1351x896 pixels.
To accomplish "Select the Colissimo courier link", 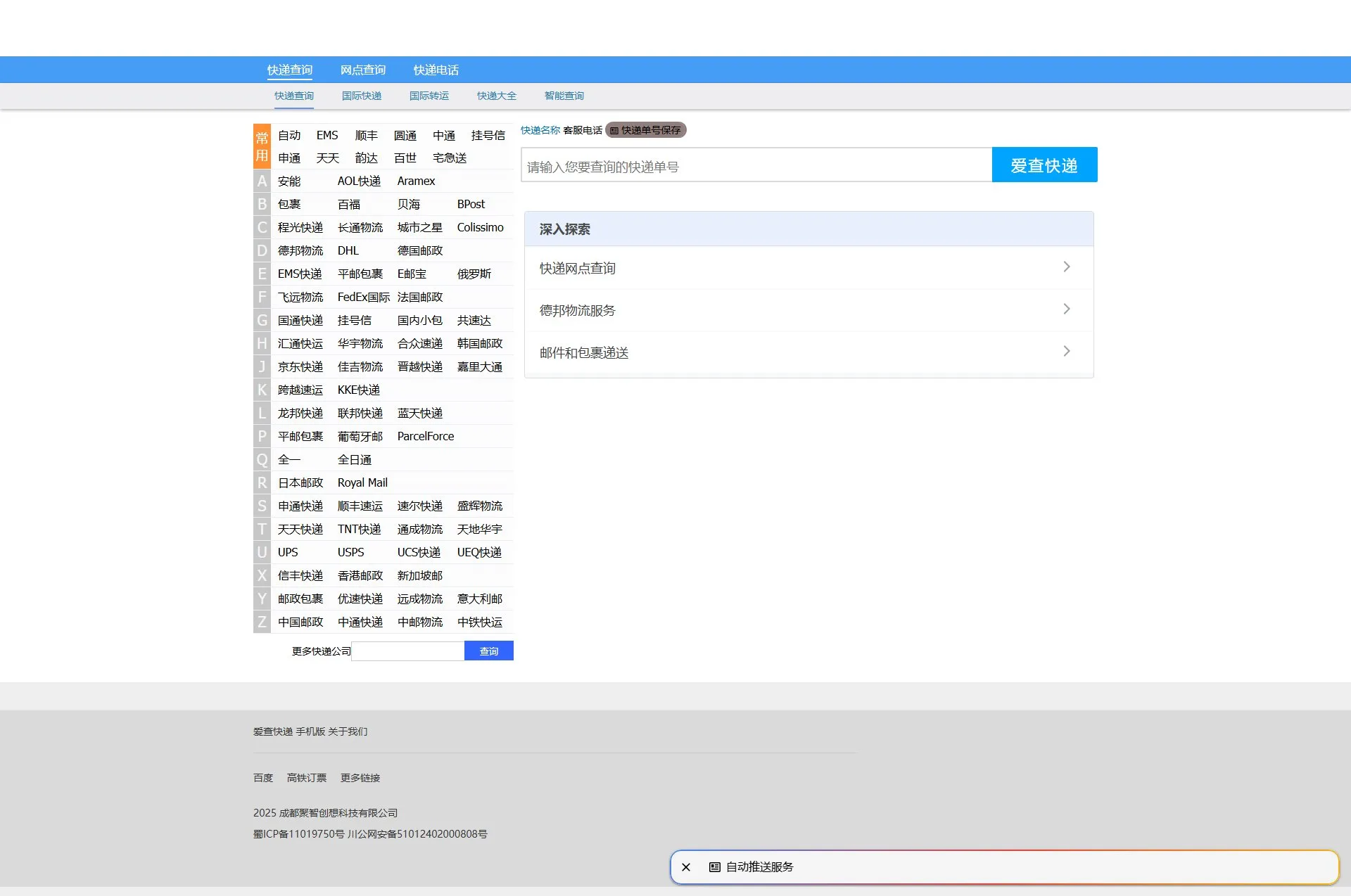I will (481, 228).
